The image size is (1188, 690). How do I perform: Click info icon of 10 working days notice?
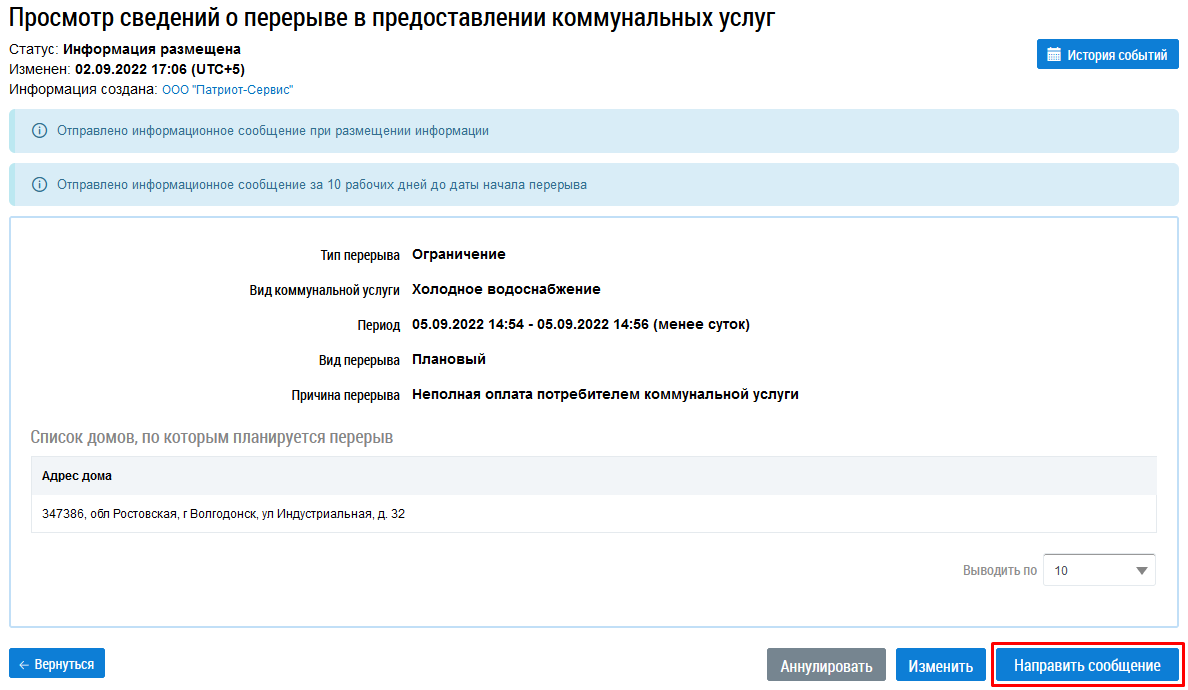point(39,184)
